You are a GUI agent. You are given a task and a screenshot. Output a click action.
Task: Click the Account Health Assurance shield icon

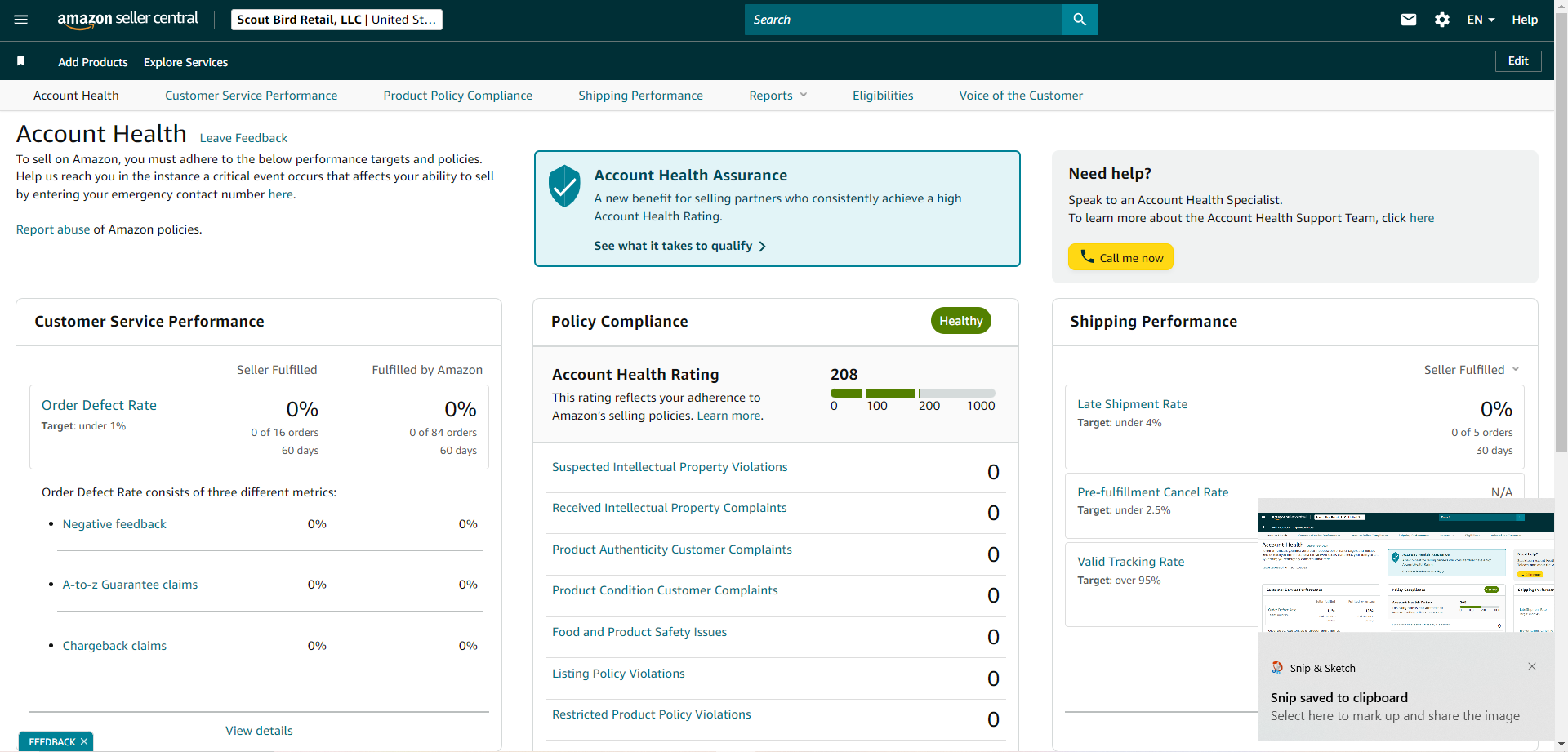(x=564, y=186)
